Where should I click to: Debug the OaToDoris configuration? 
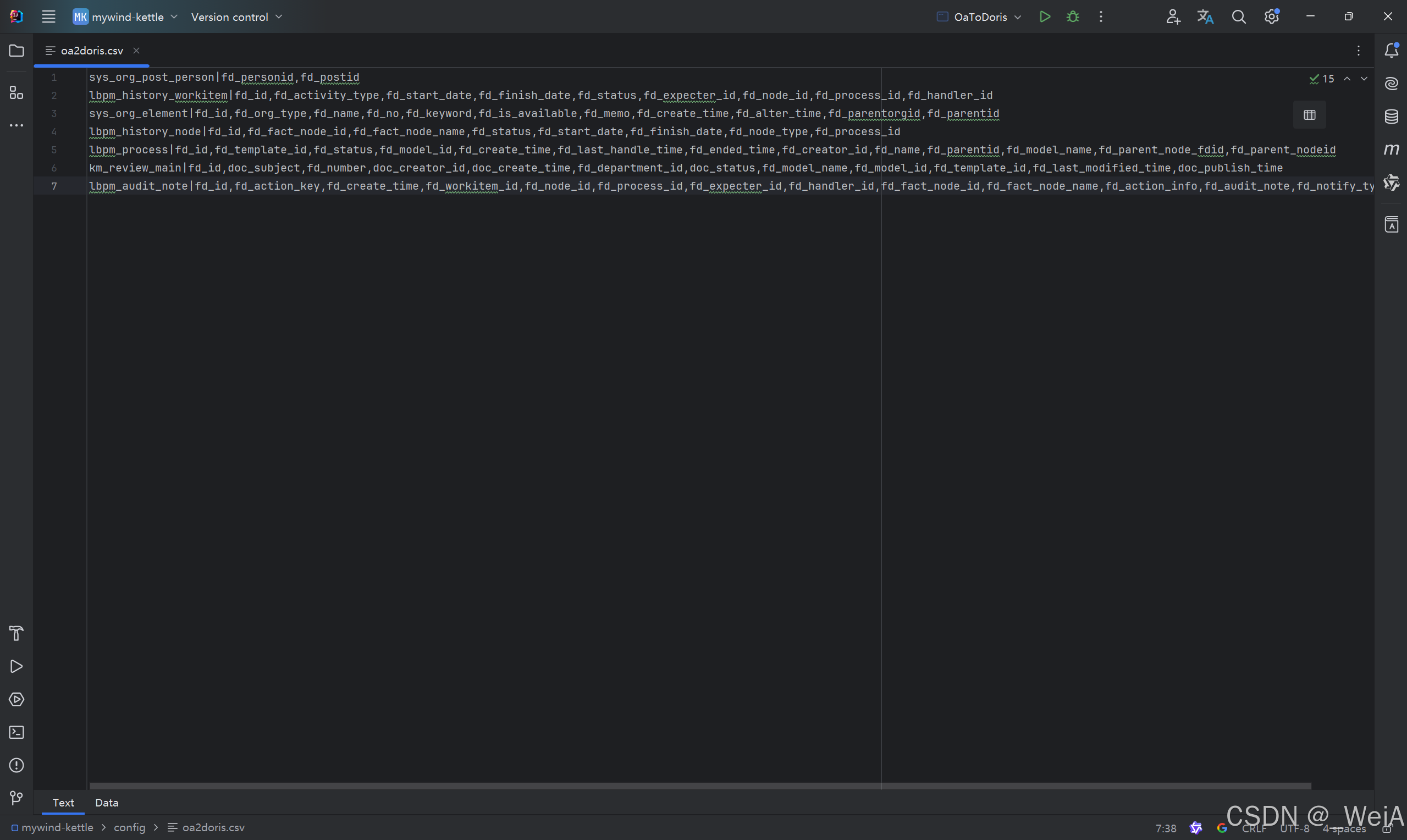coord(1073,17)
